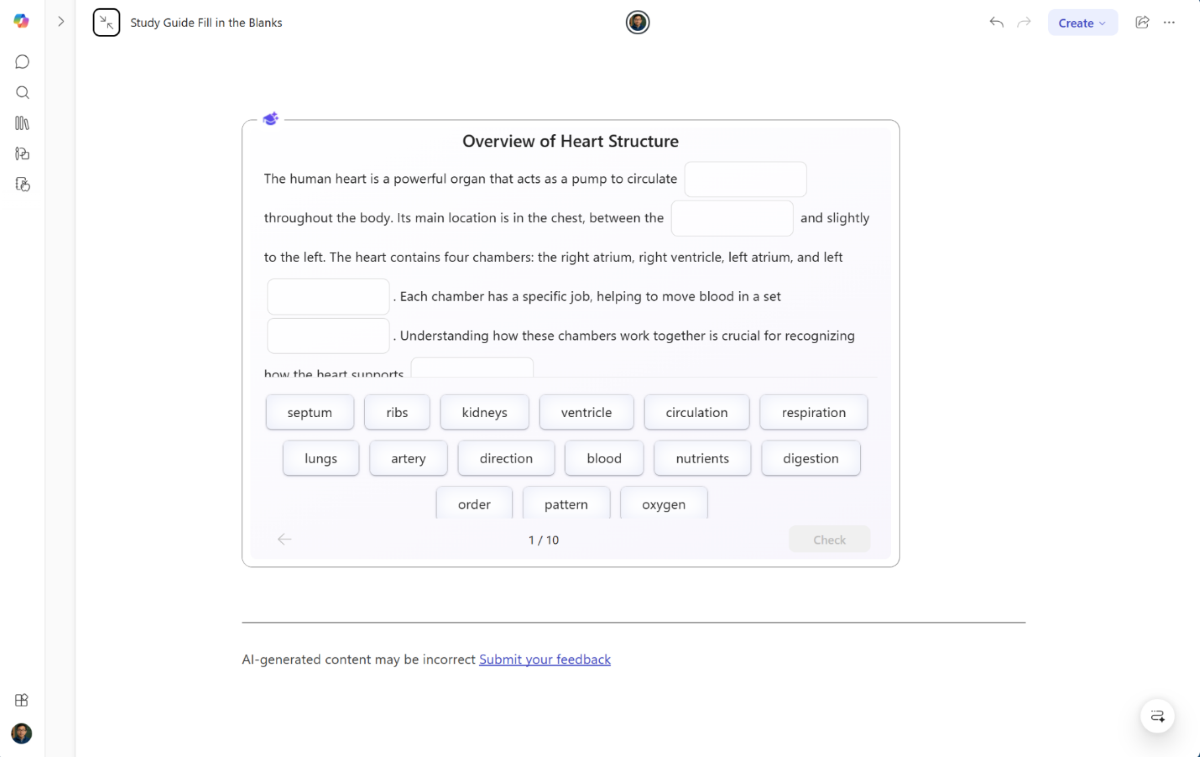This screenshot has height=757, width=1200.
Task: Click the '1 / 10' page counter
Action: [543, 540]
